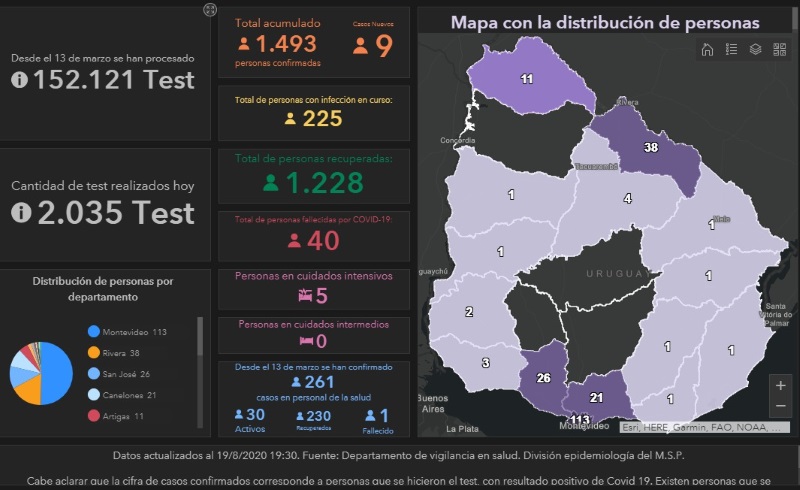
Task: Select the Artigas red legend swatch
Action: tap(94, 416)
